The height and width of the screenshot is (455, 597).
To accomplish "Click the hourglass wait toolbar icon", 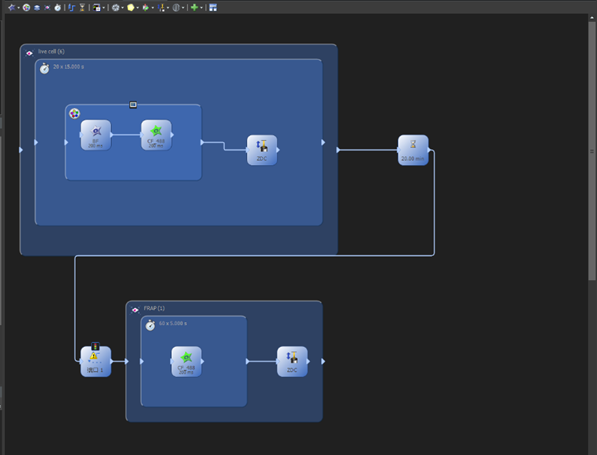I will 82,7.
